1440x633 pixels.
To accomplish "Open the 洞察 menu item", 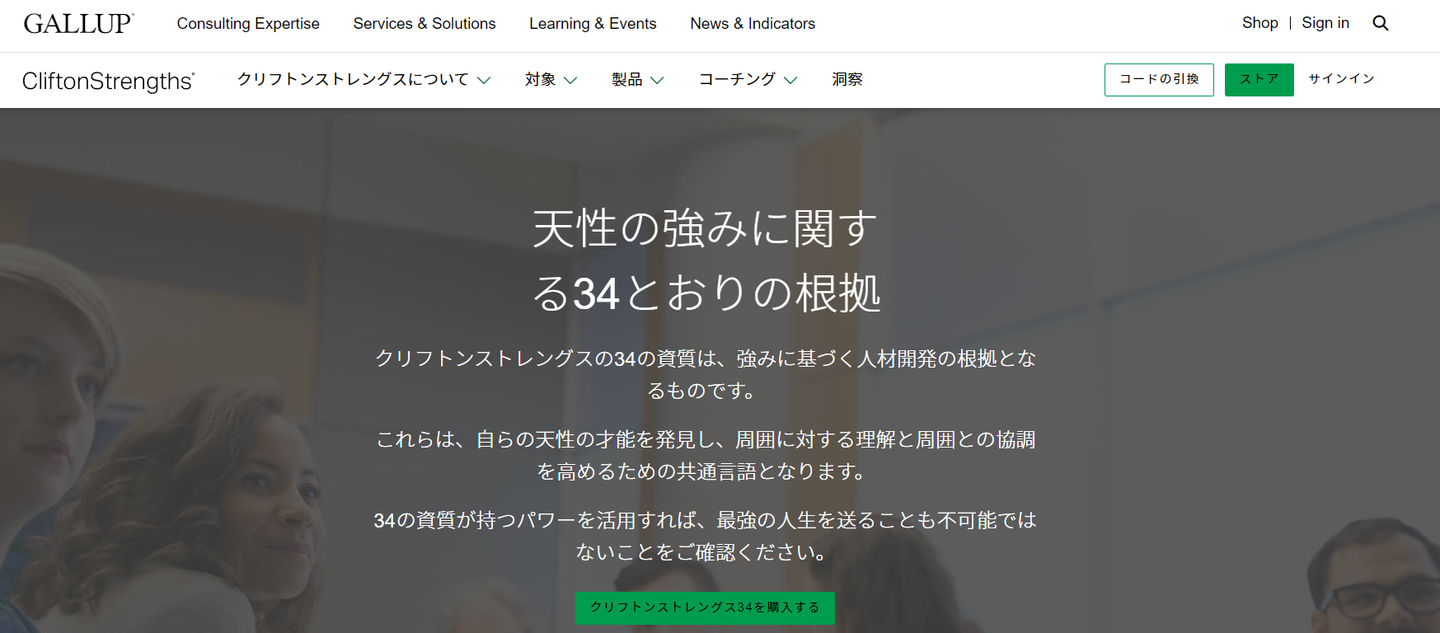I will pyautogui.click(x=847, y=79).
